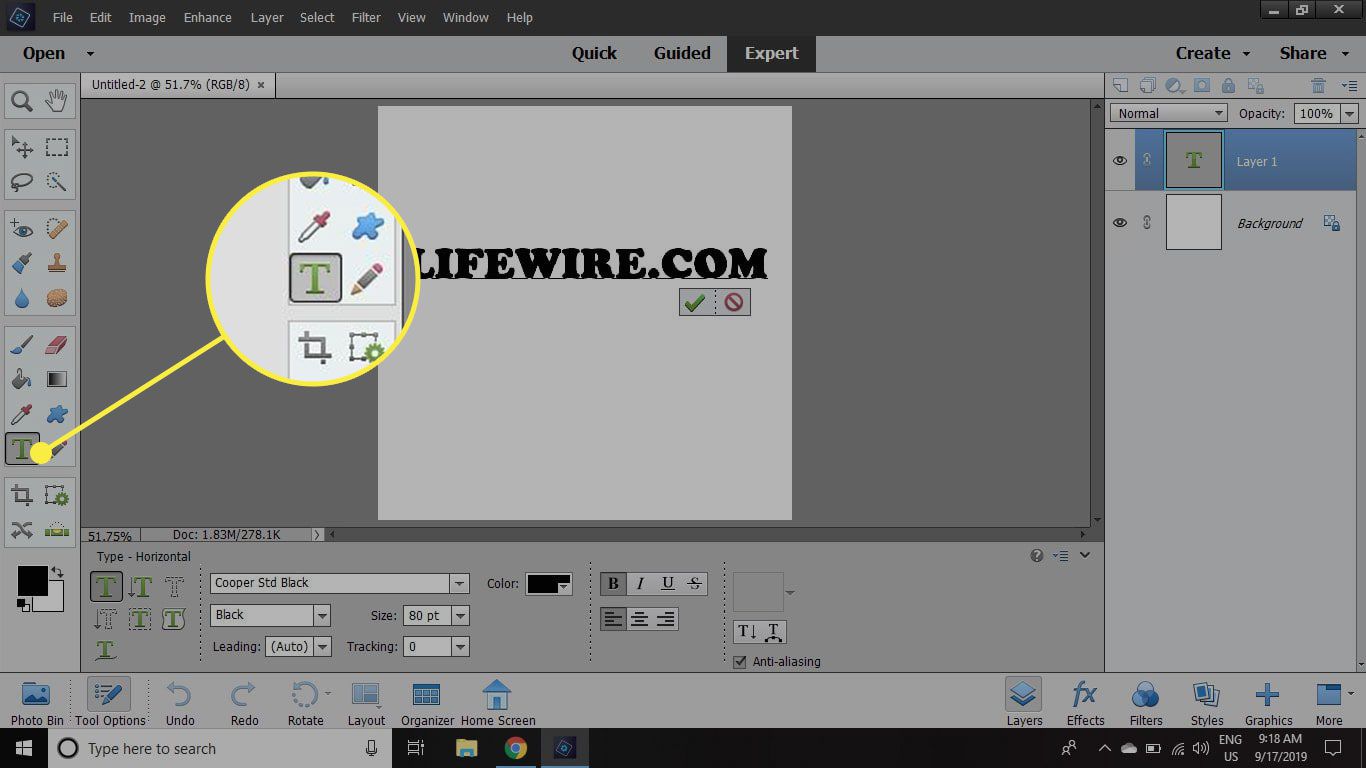Select the Custom Shape tool
The width and height of the screenshot is (1366, 768).
(57, 414)
